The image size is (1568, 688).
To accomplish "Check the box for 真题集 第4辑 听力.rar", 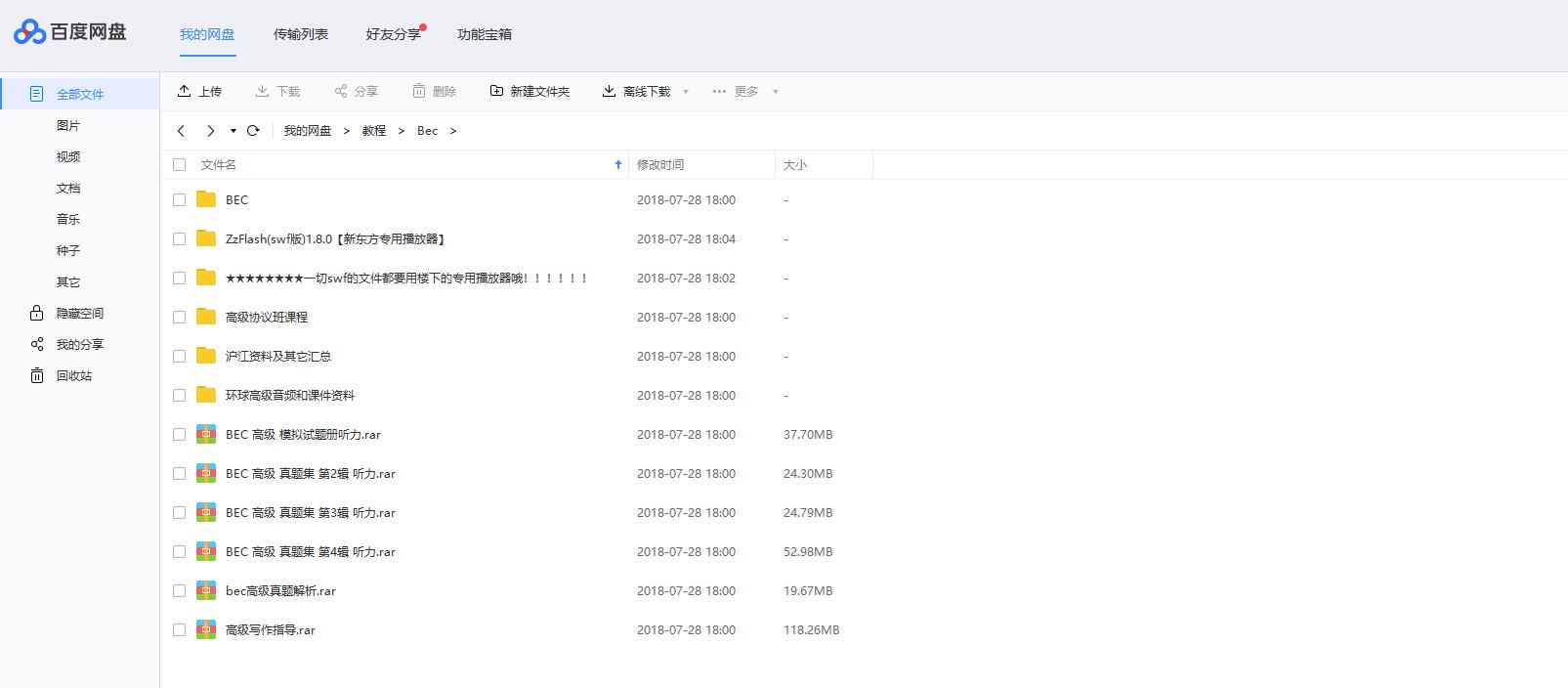I will click(179, 551).
